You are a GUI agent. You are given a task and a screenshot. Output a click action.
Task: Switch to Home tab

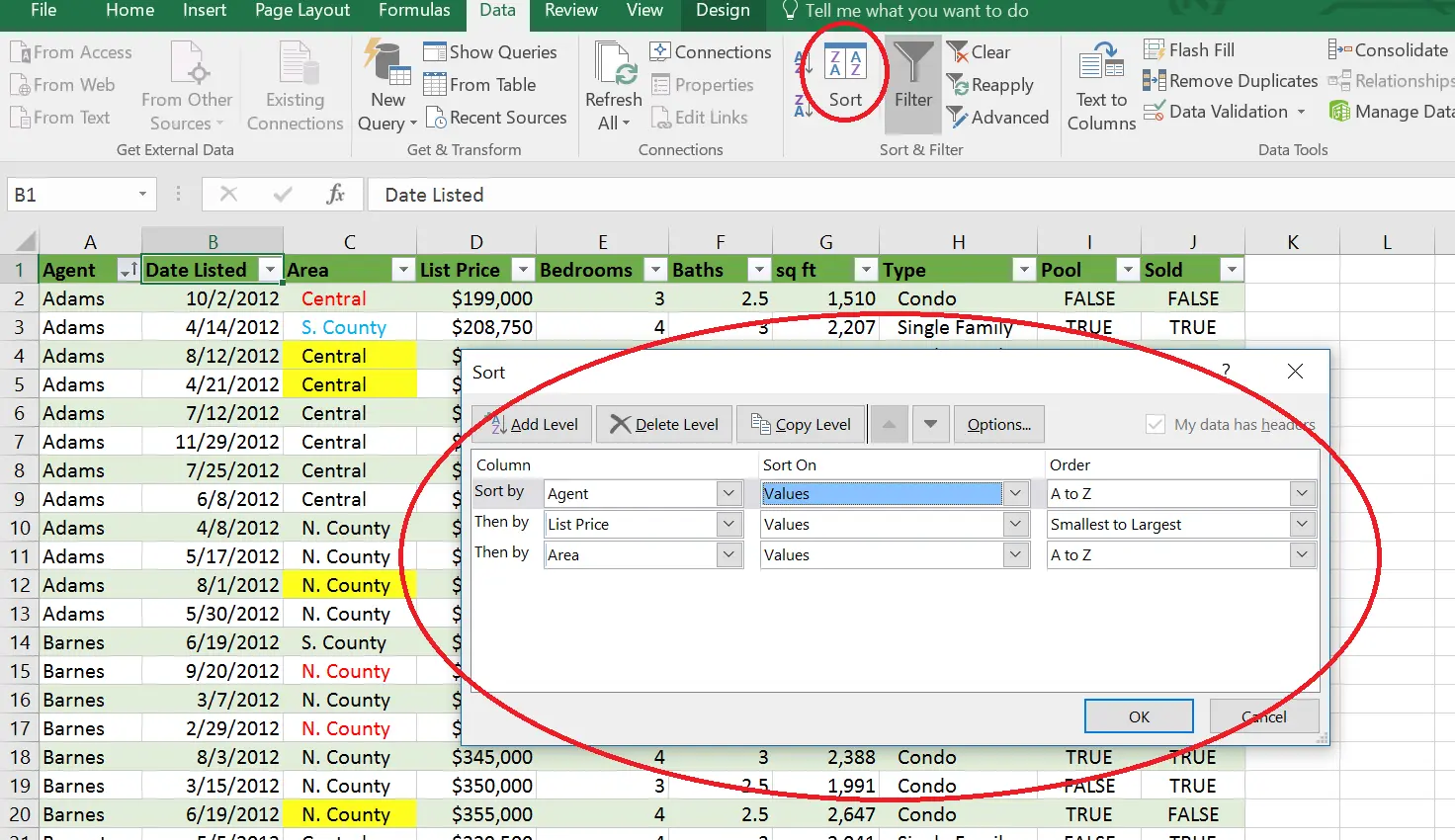[129, 11]
